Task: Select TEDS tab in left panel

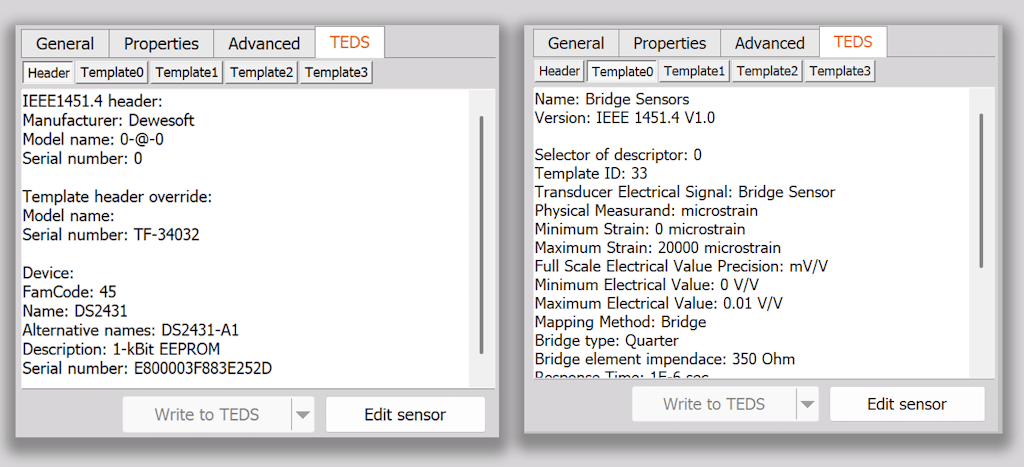Action: tap(349, 42)
